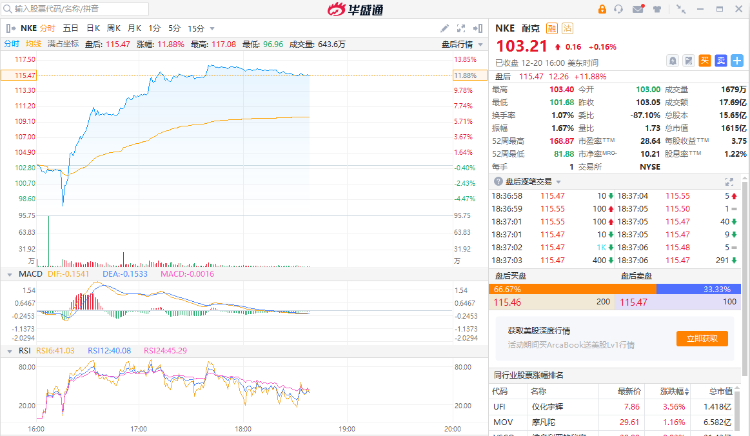Toggle the 均线 average line indicator

tap(33, 44)
